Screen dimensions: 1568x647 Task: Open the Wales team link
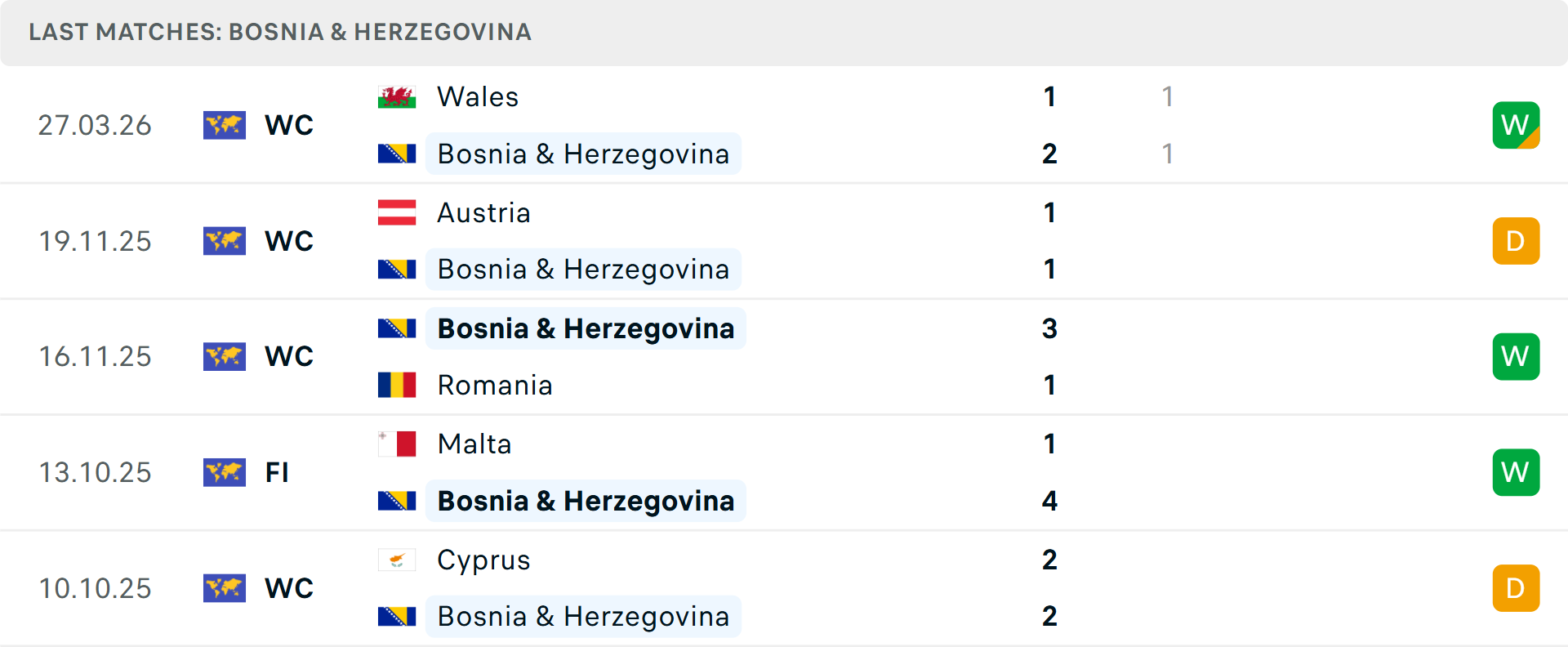click(478, 97)
